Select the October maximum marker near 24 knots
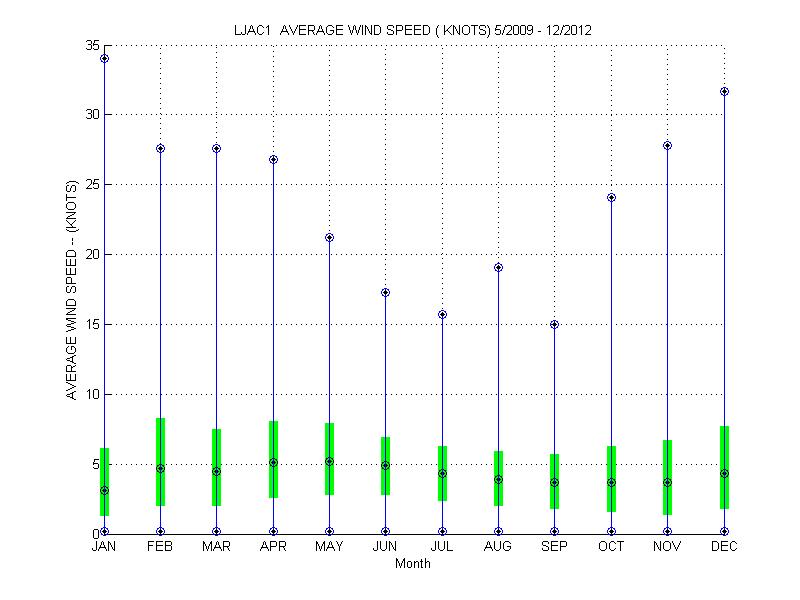The image size is (800, 600). point(611,197)
